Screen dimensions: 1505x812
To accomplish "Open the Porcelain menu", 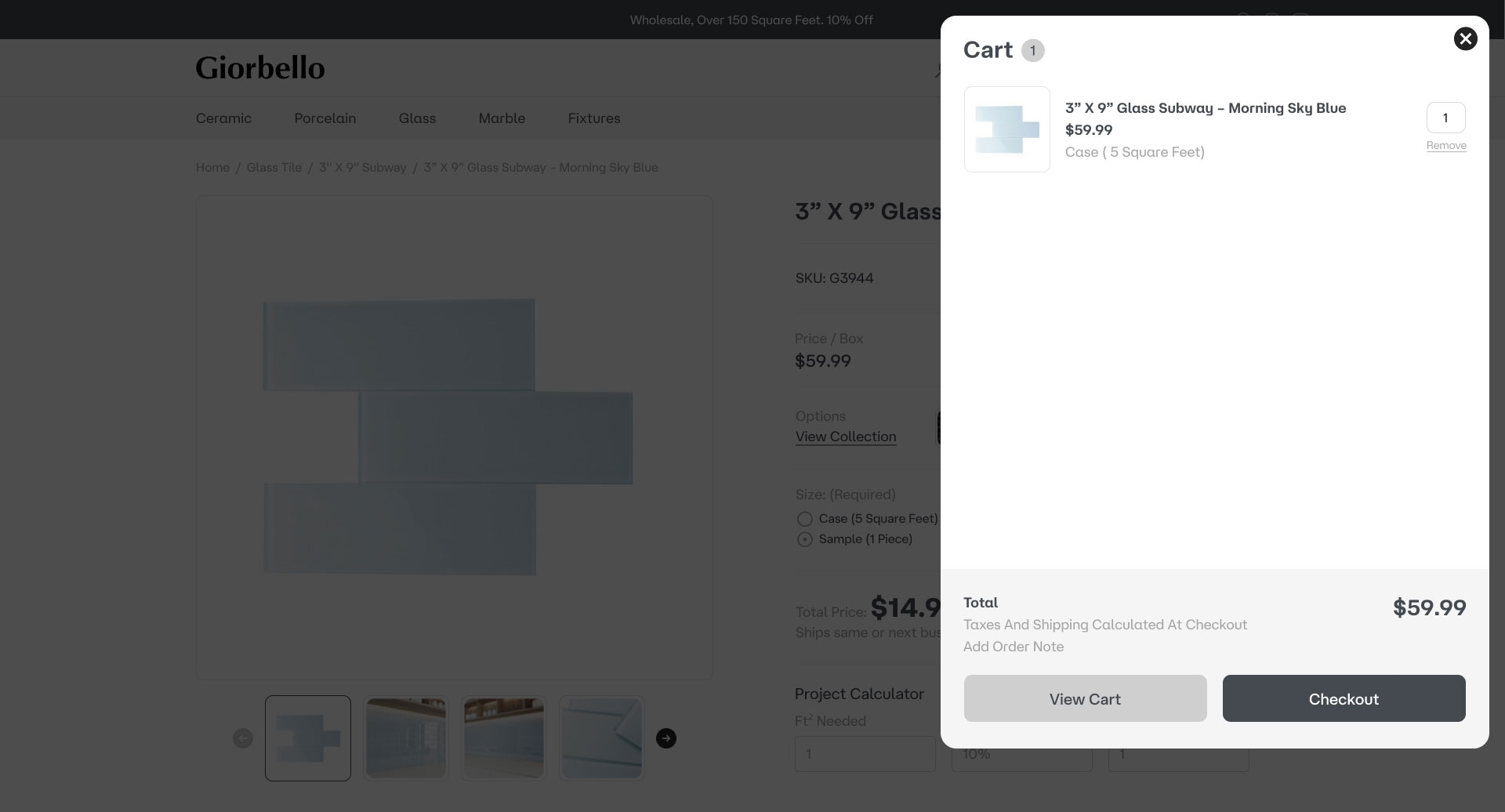I will 325,118.
